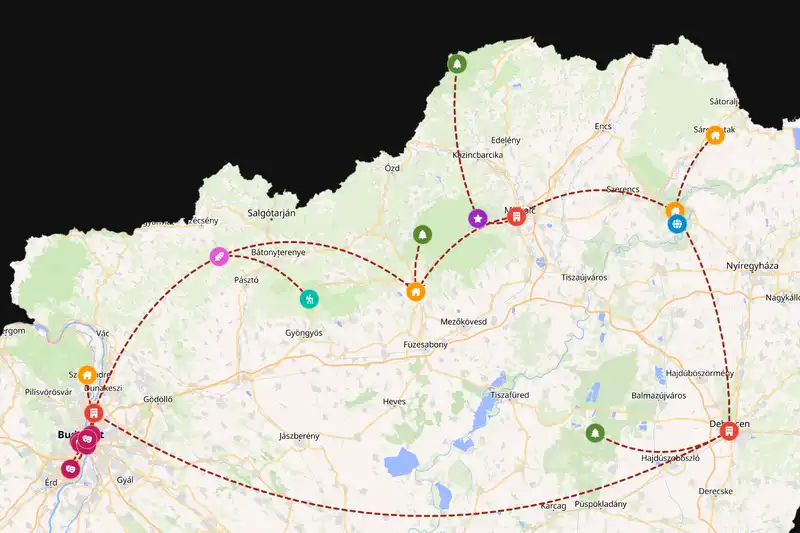The width and height of the screenshot is (800, 533).
Task: Open the orange home marker north of Füzesabony
Action: coord(416,292)
